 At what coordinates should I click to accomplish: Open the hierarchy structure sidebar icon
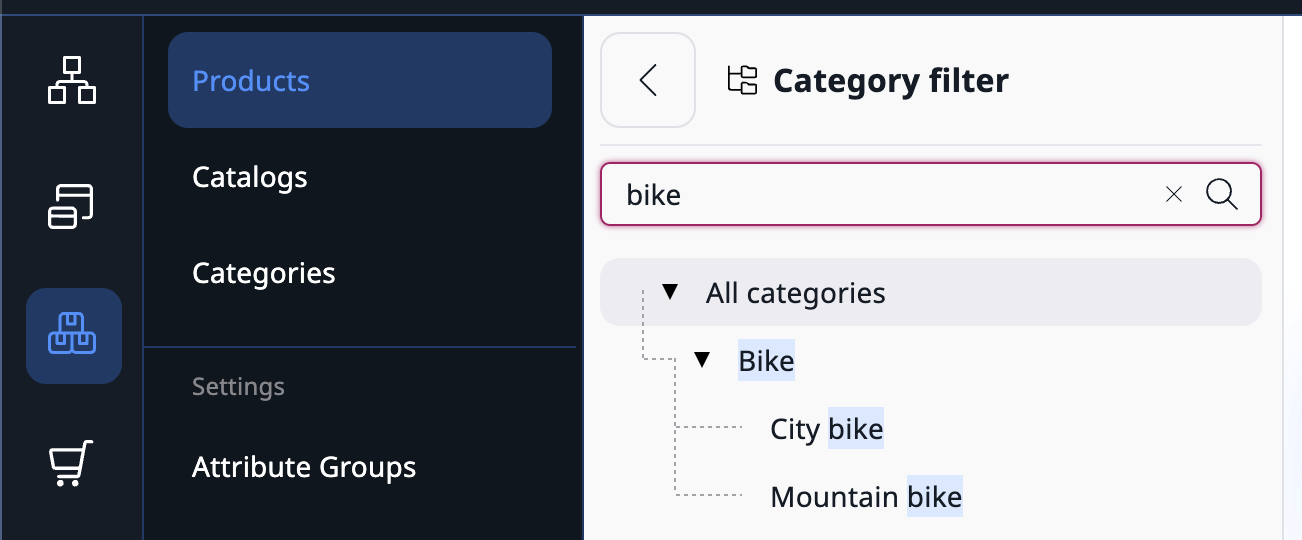(72, 80)
